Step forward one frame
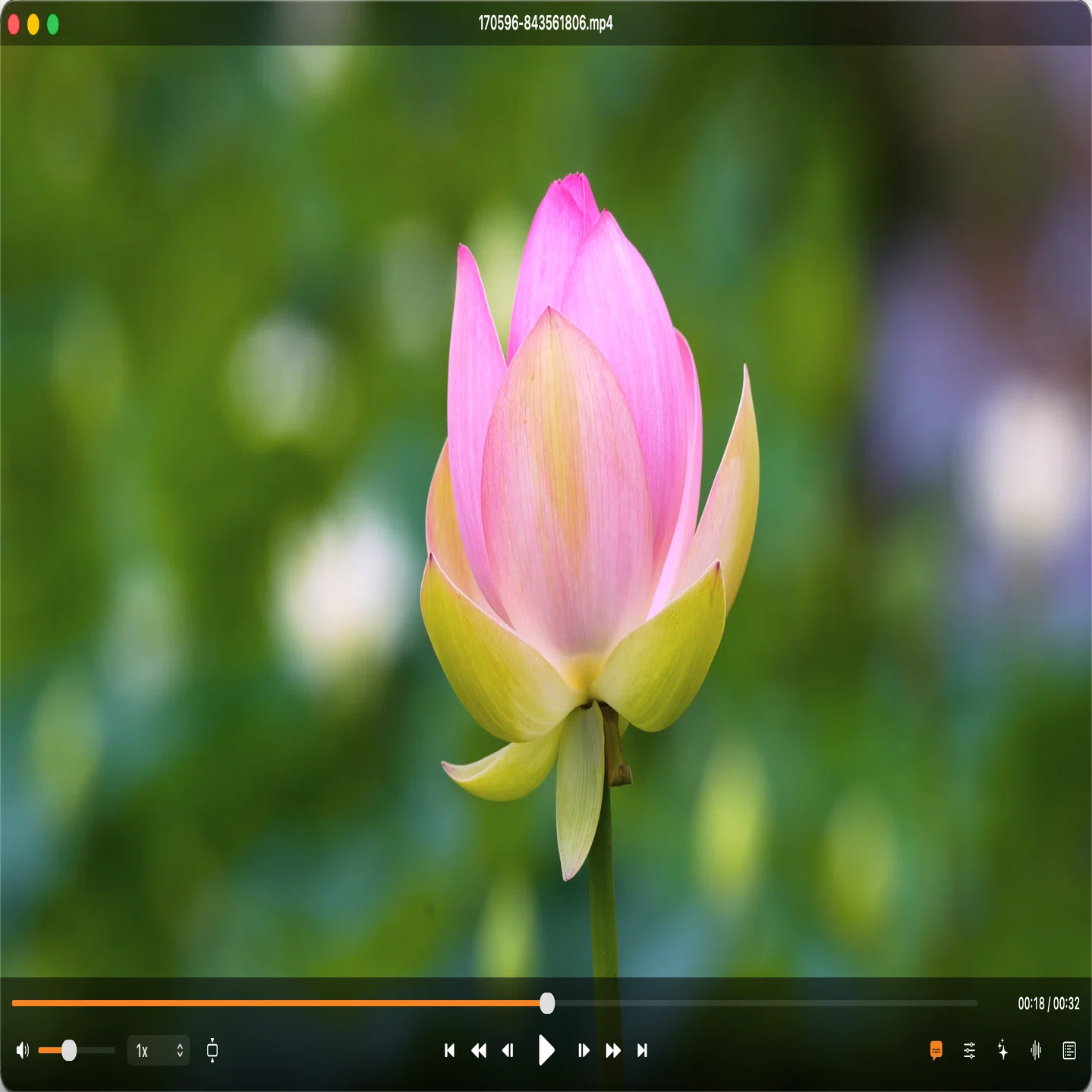Viewport: 1092px width, 1092px height. [x=583, y=1050]
